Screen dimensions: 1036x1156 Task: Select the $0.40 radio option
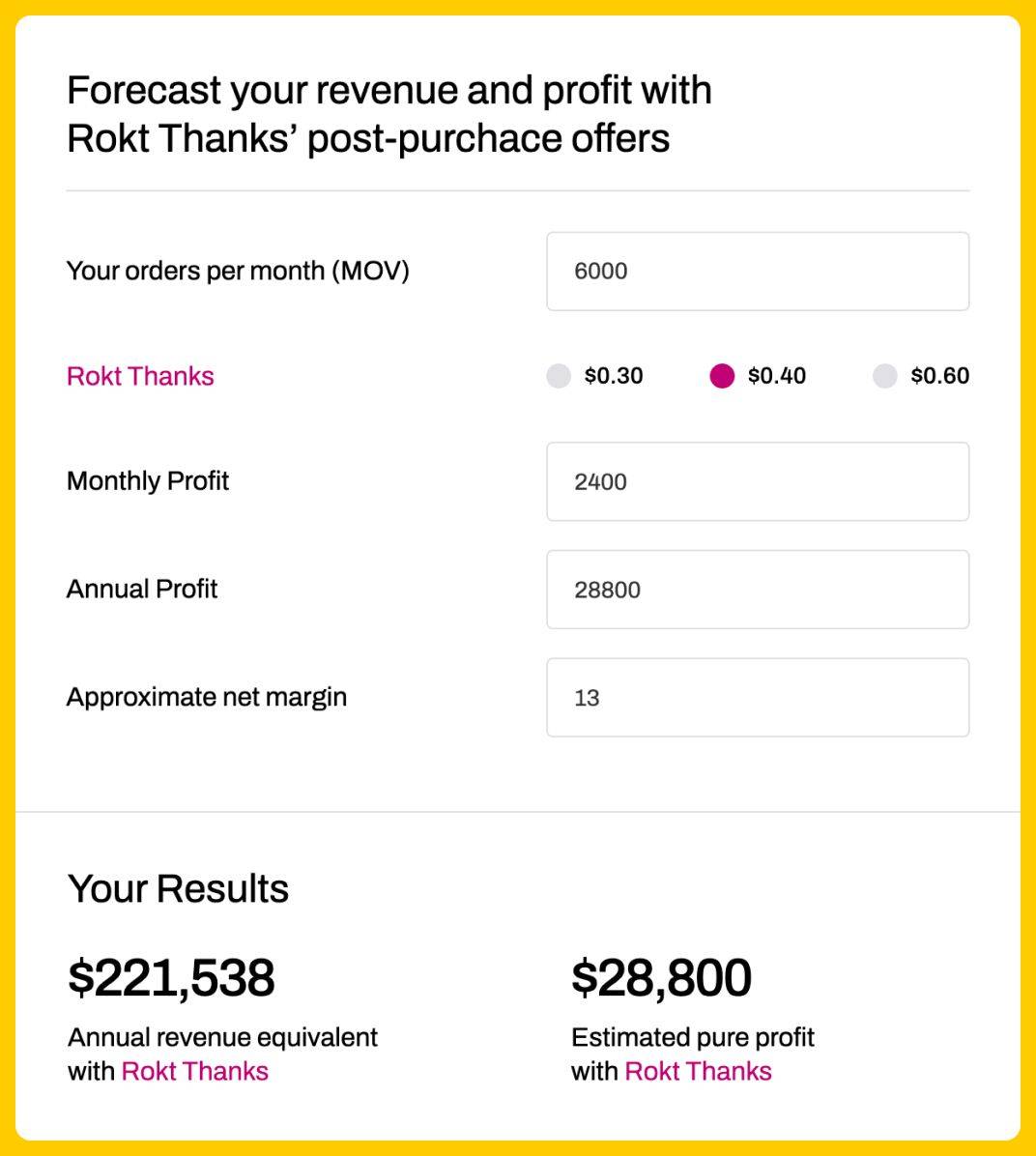pyautogui.click(x=722, y=376)
